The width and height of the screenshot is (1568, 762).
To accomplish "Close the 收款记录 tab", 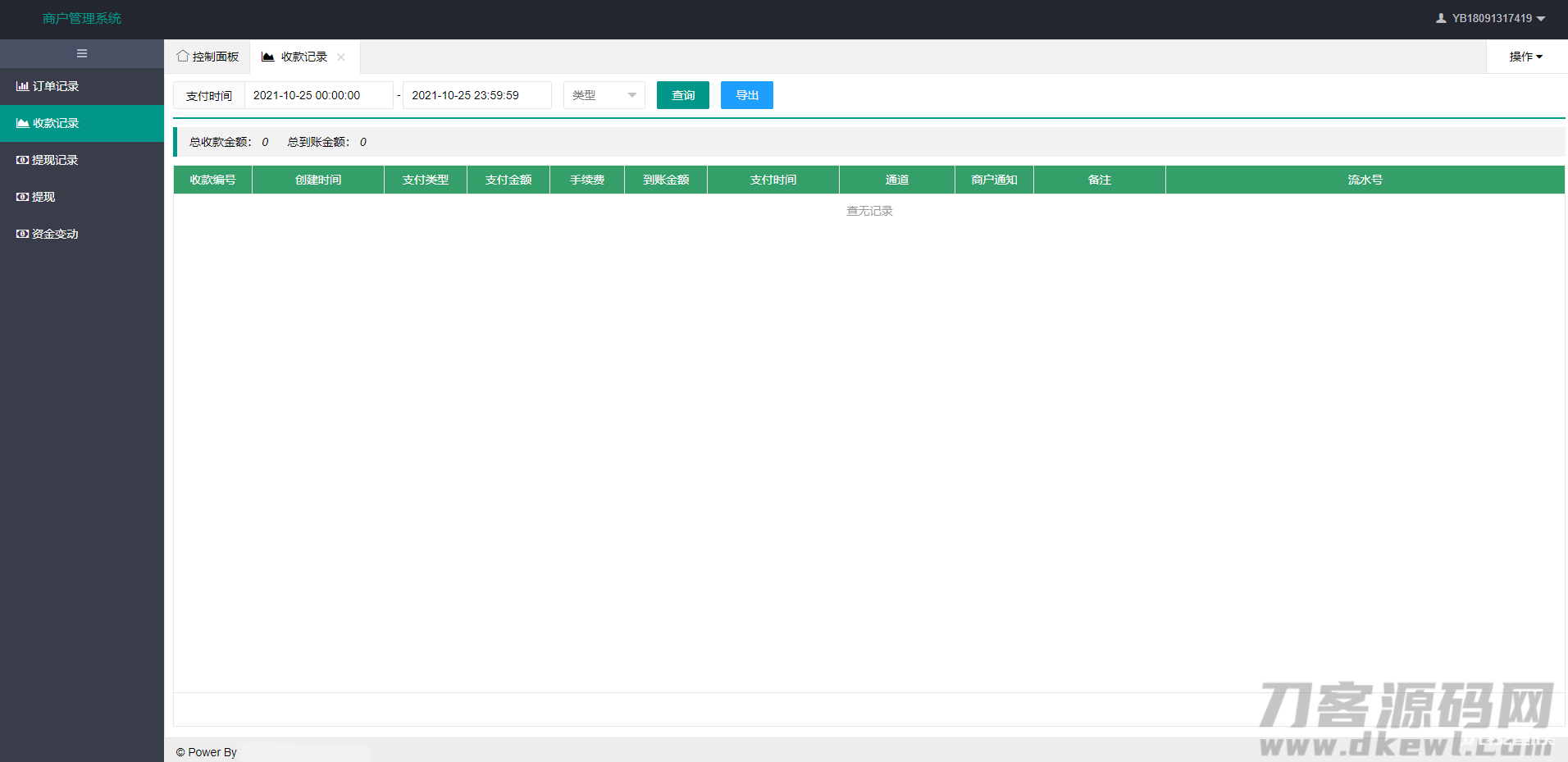I will click(x=341, y=57).
